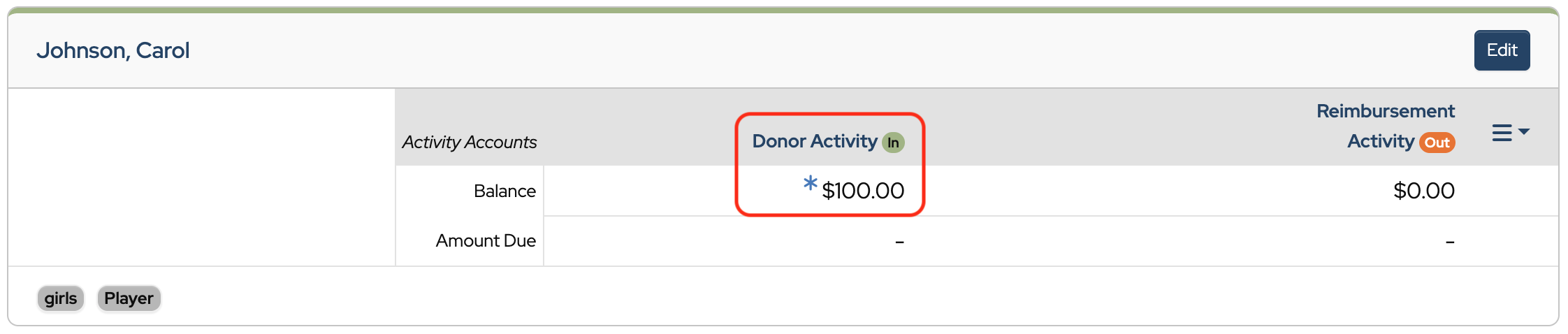This screenshot has width=1568, height=334.
Task: Click the orange Out badge
Action: [1437, 143]
